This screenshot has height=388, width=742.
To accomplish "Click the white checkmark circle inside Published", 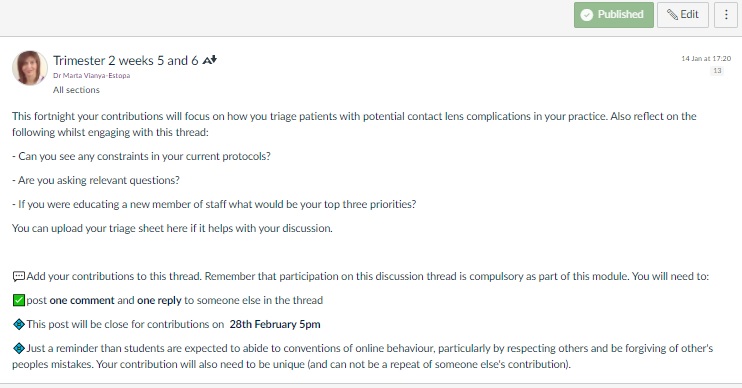I will coord(587,15).
